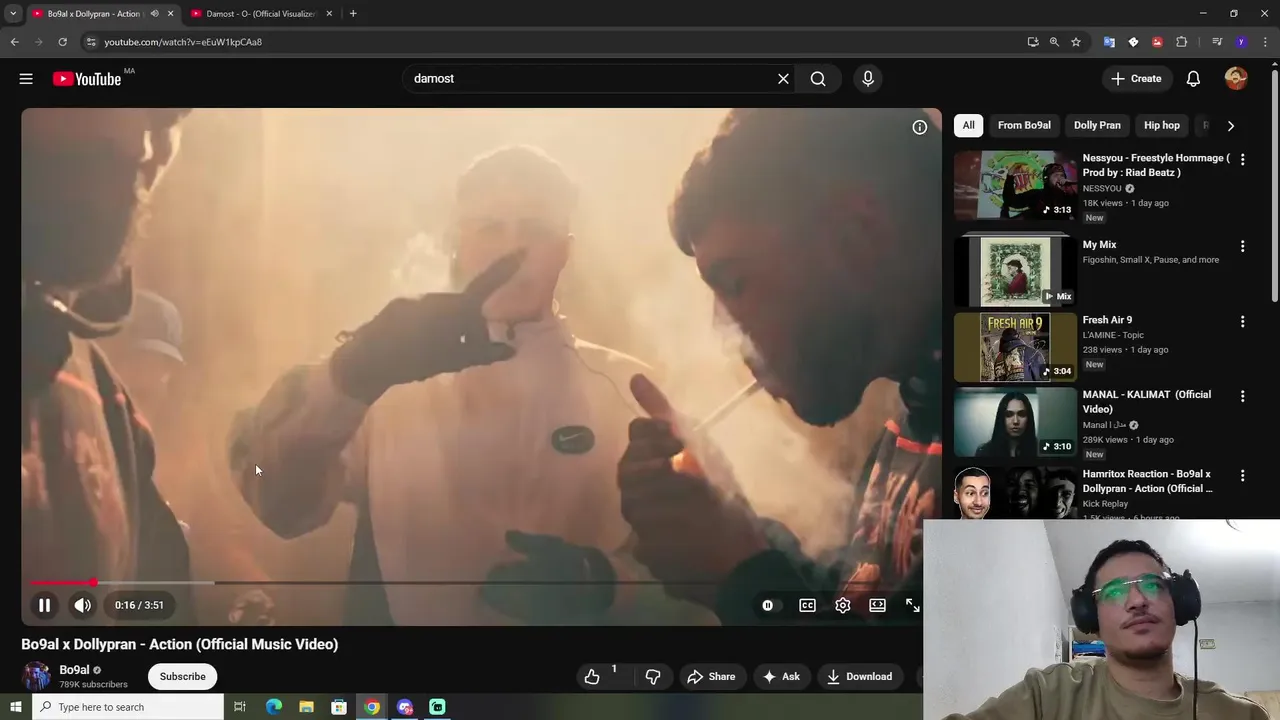The width and height of the screenshot is (1280, 720).
Task: Start voice search with microphone
Action: pyautogui.click(x=868, y=79)
